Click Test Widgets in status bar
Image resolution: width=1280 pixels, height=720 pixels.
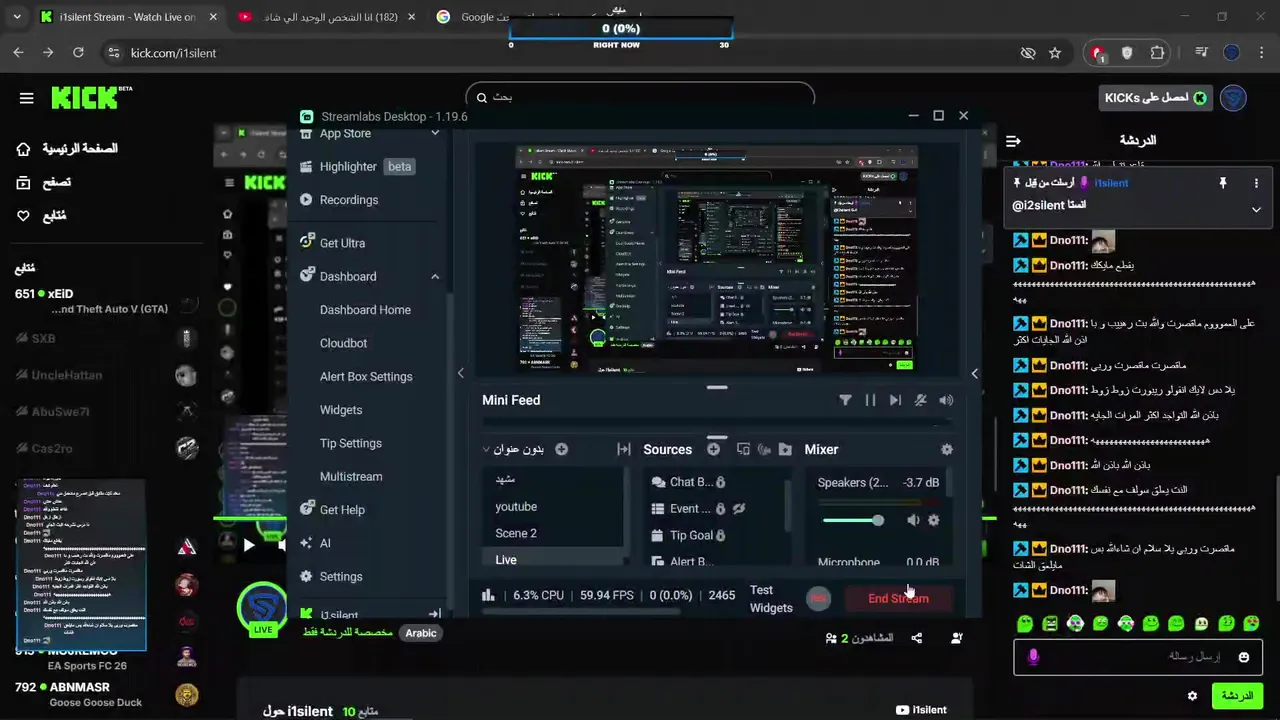(x=770, y=599)
